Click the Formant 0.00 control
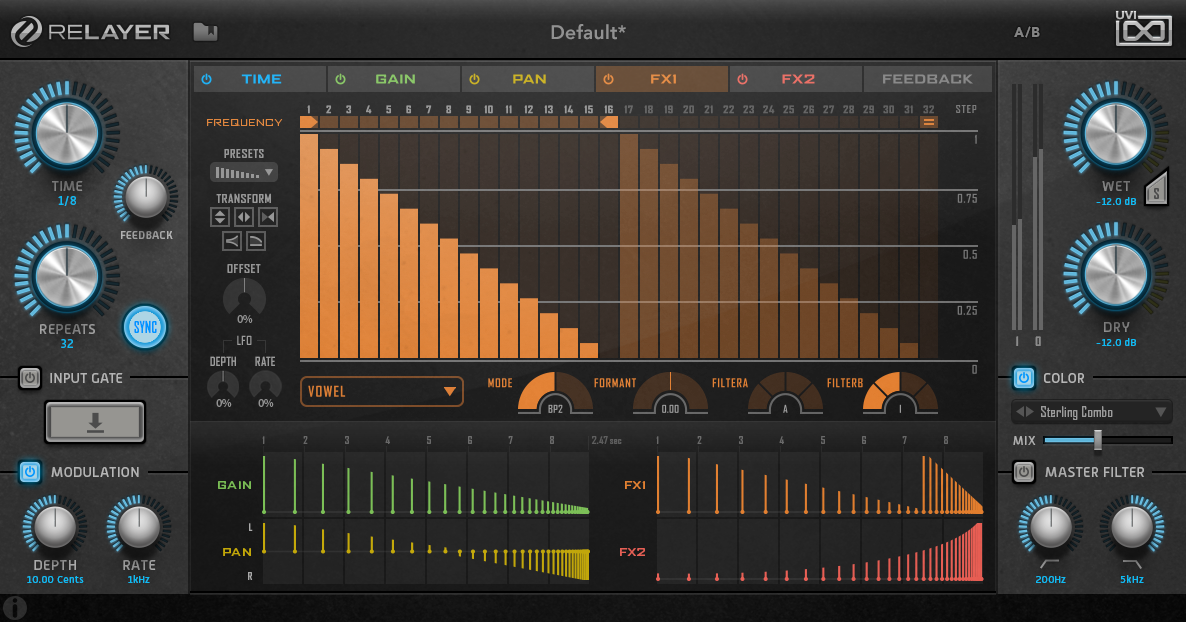 coord(670,393)
